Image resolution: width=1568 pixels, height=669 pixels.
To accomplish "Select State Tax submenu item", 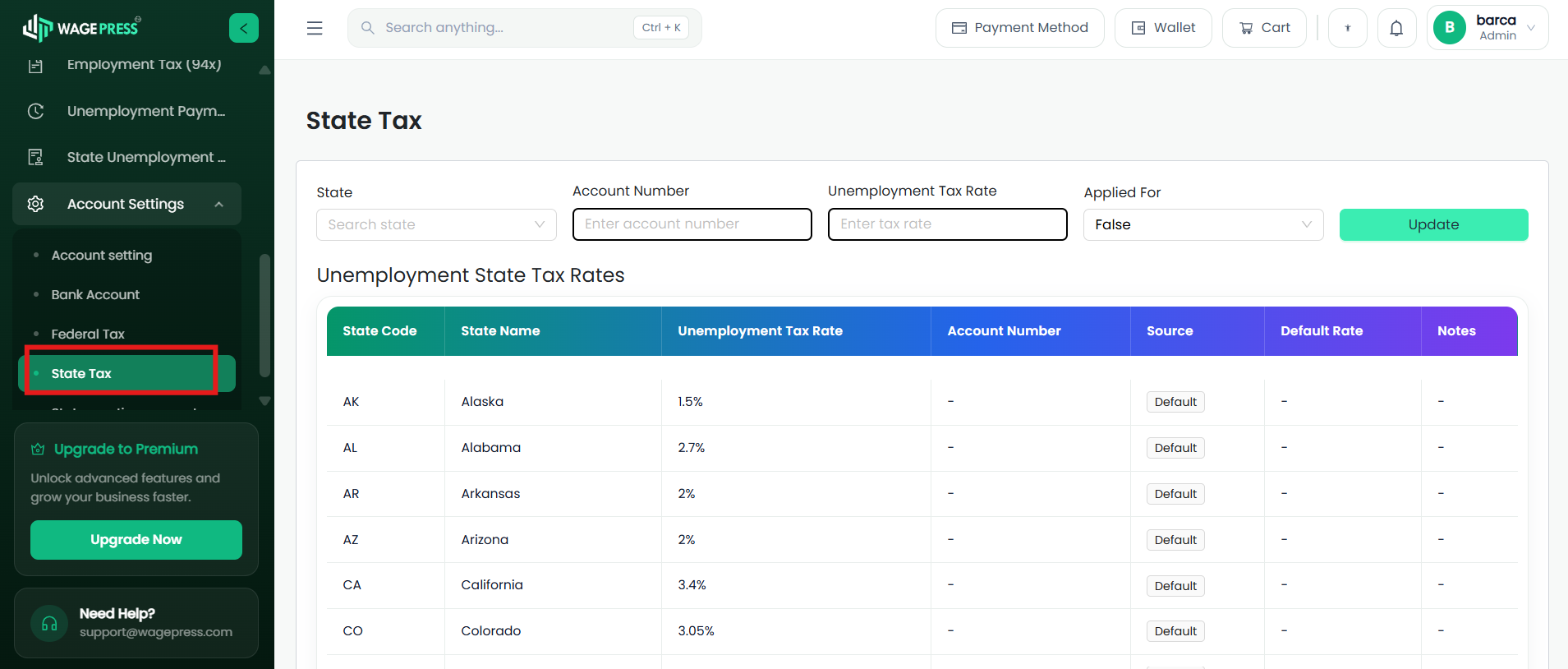I will point(126,373).
